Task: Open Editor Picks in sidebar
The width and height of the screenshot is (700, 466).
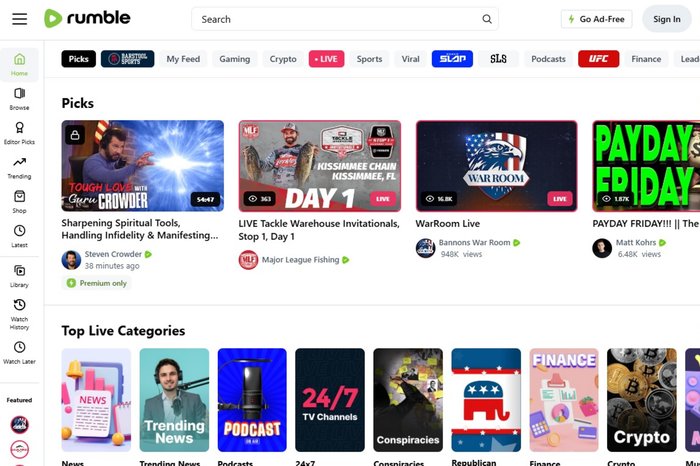Action: tap(20, 133)
